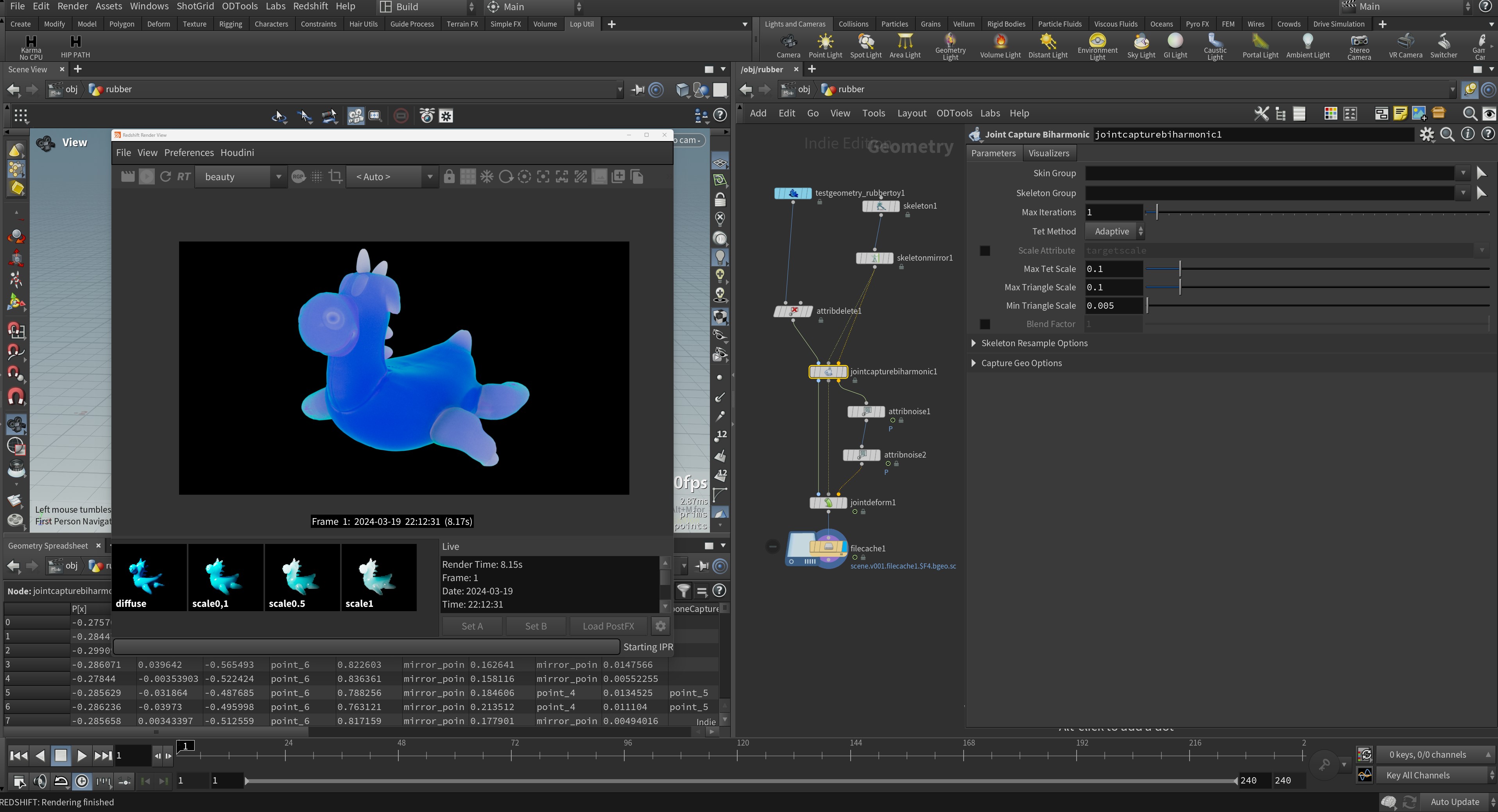Screen dimensions: 1498x812
Task: Add a Sky Light from the shelf
Action: [x=1141, y=45]
